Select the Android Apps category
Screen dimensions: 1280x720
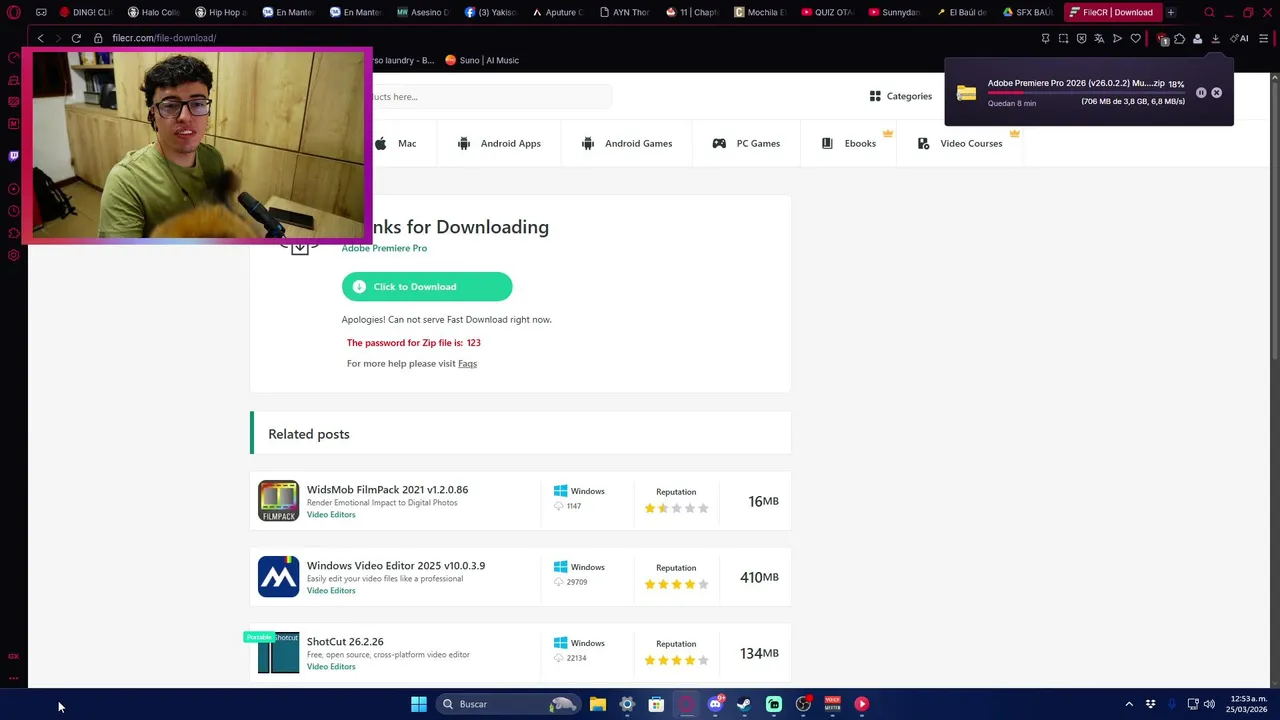[x=499, y=143]
